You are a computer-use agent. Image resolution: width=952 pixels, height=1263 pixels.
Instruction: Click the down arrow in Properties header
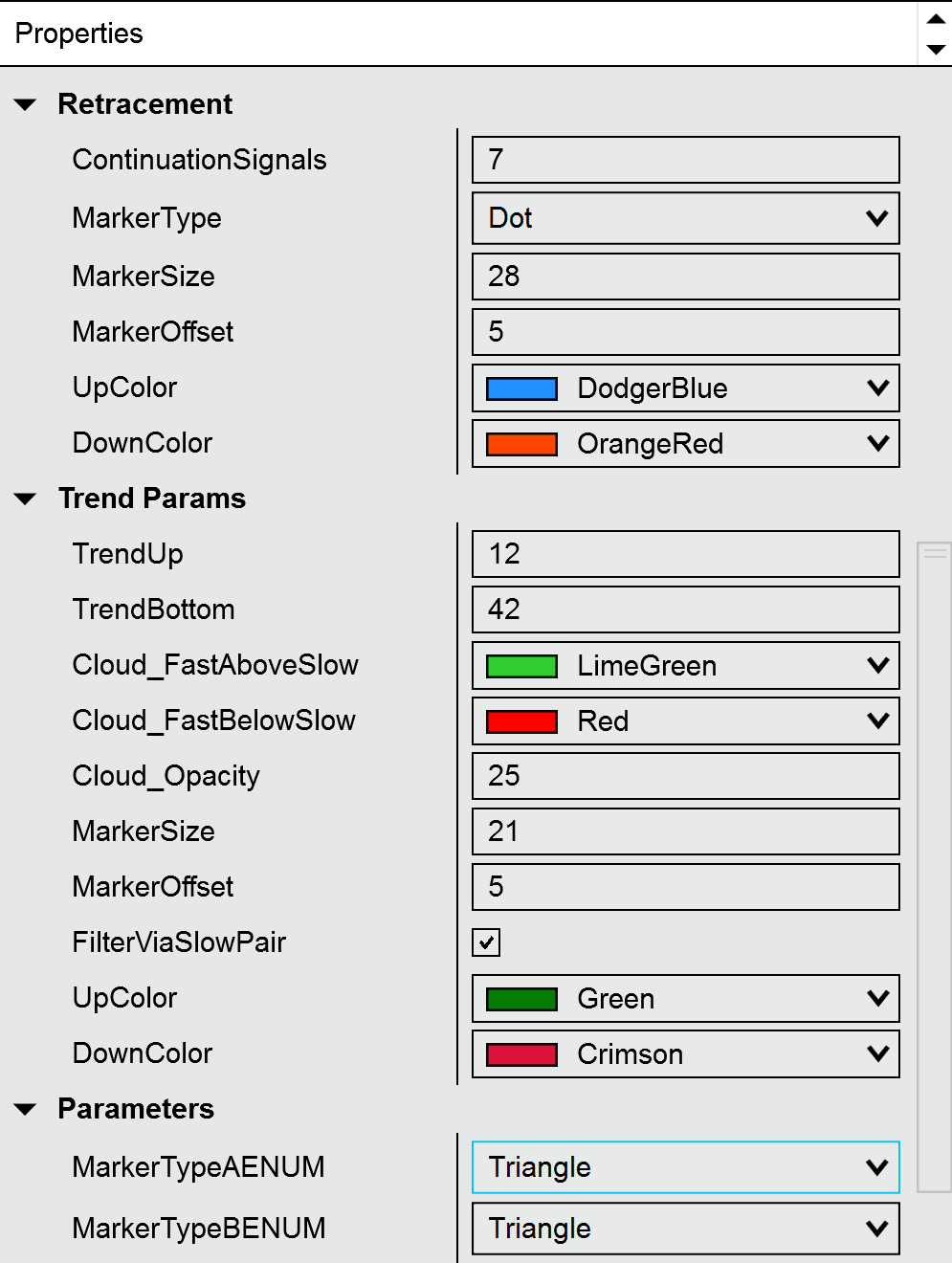click(936, 49)
